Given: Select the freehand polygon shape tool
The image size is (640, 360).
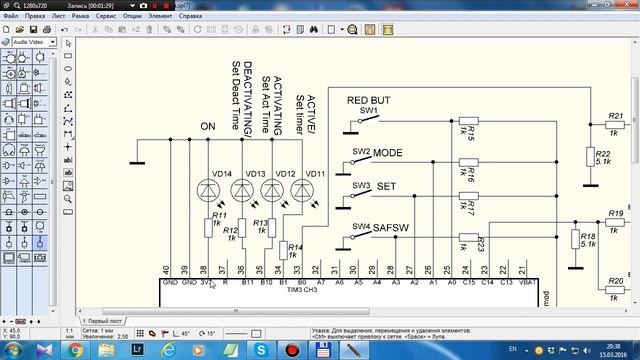Looking at the screenshot, I should [68, 82].
